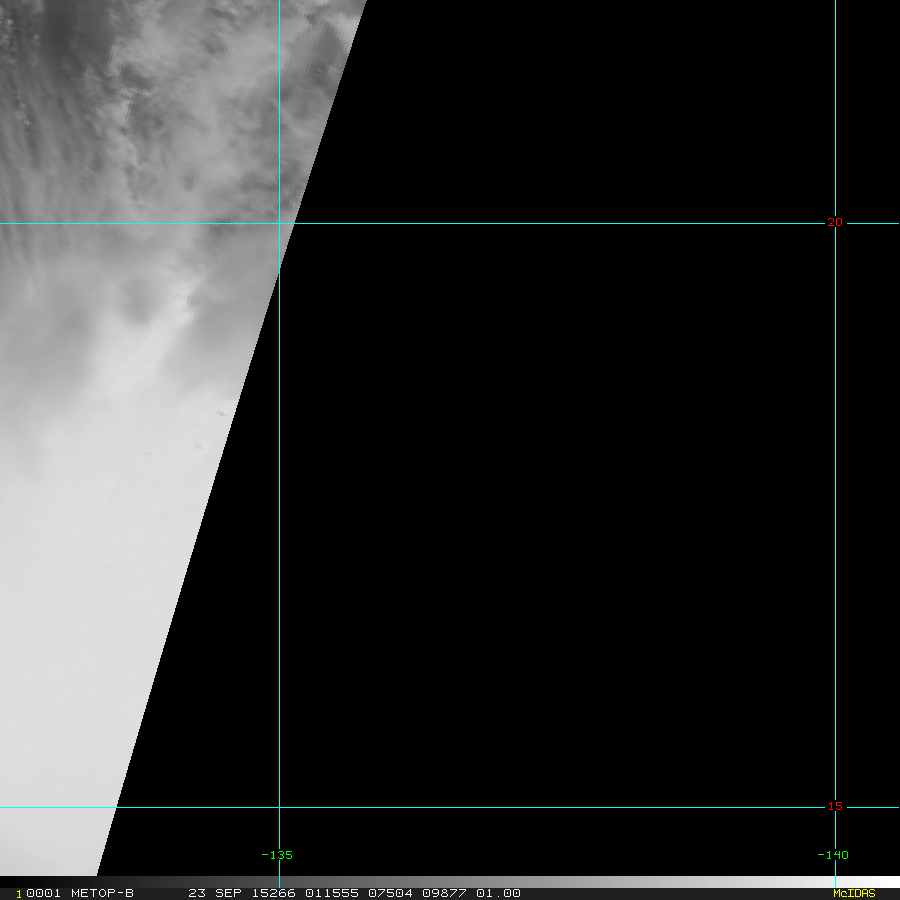Click the green -135 longitude label
The height and width of the screenshot is (900, 900).
tap(276, 855)
